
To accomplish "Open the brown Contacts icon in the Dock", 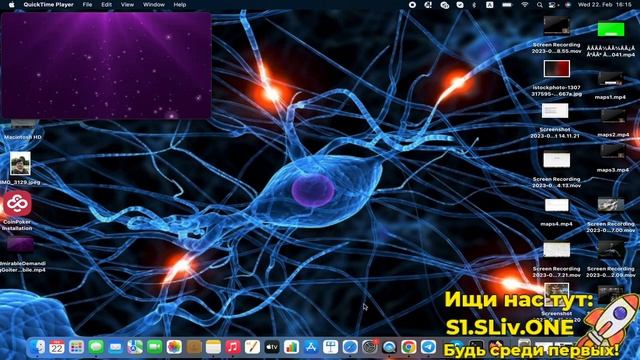I will point(194,347).
